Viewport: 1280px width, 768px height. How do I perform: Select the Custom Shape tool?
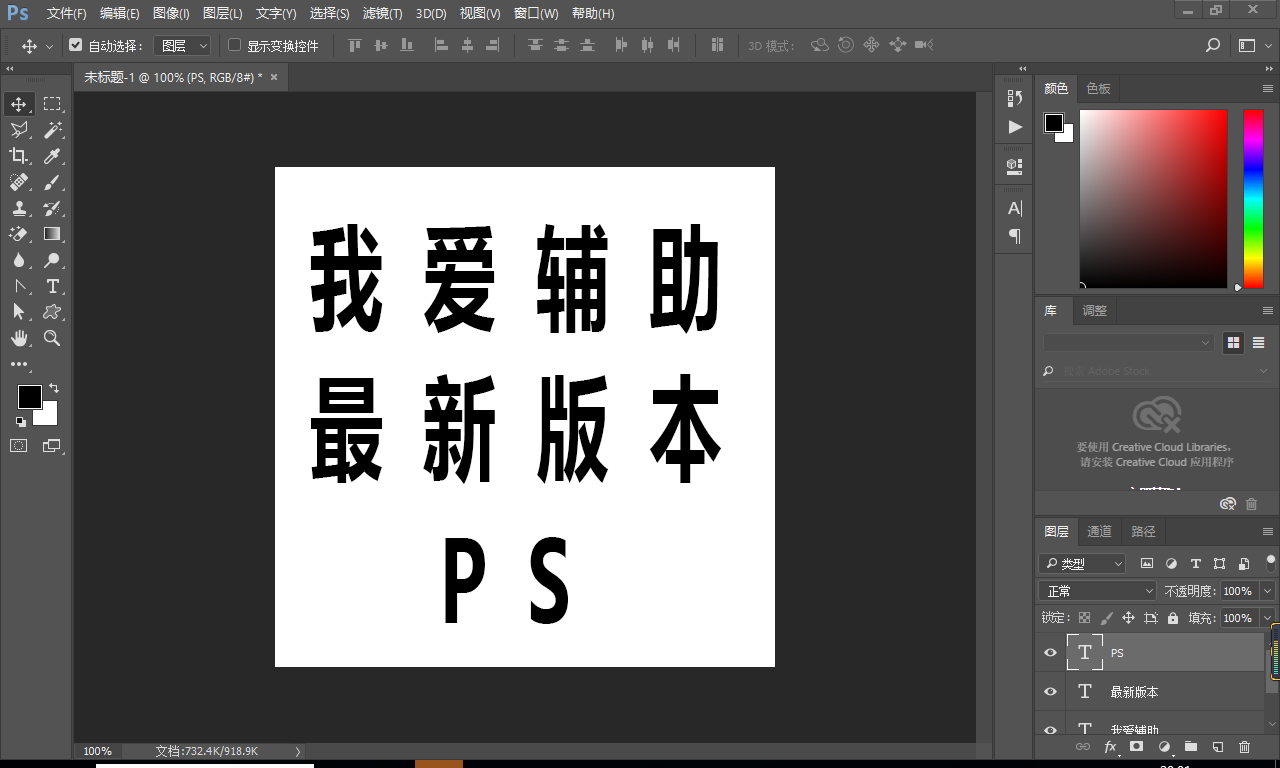[x=52, y=312]
